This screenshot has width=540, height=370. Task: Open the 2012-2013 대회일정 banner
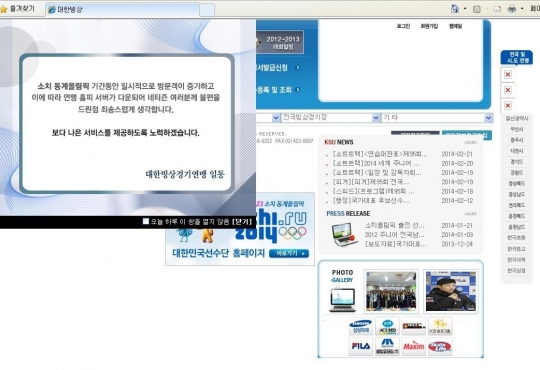280,42
